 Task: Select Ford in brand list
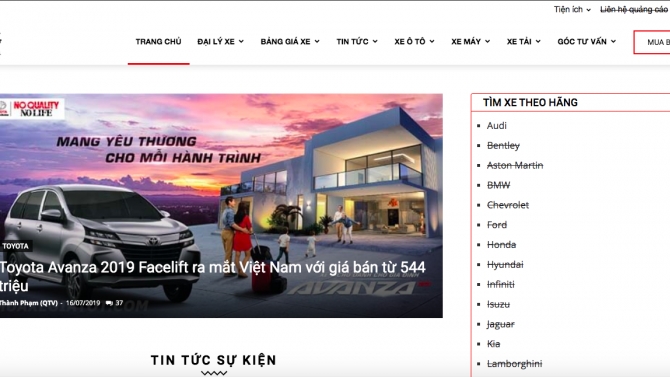tap(497, 225)
